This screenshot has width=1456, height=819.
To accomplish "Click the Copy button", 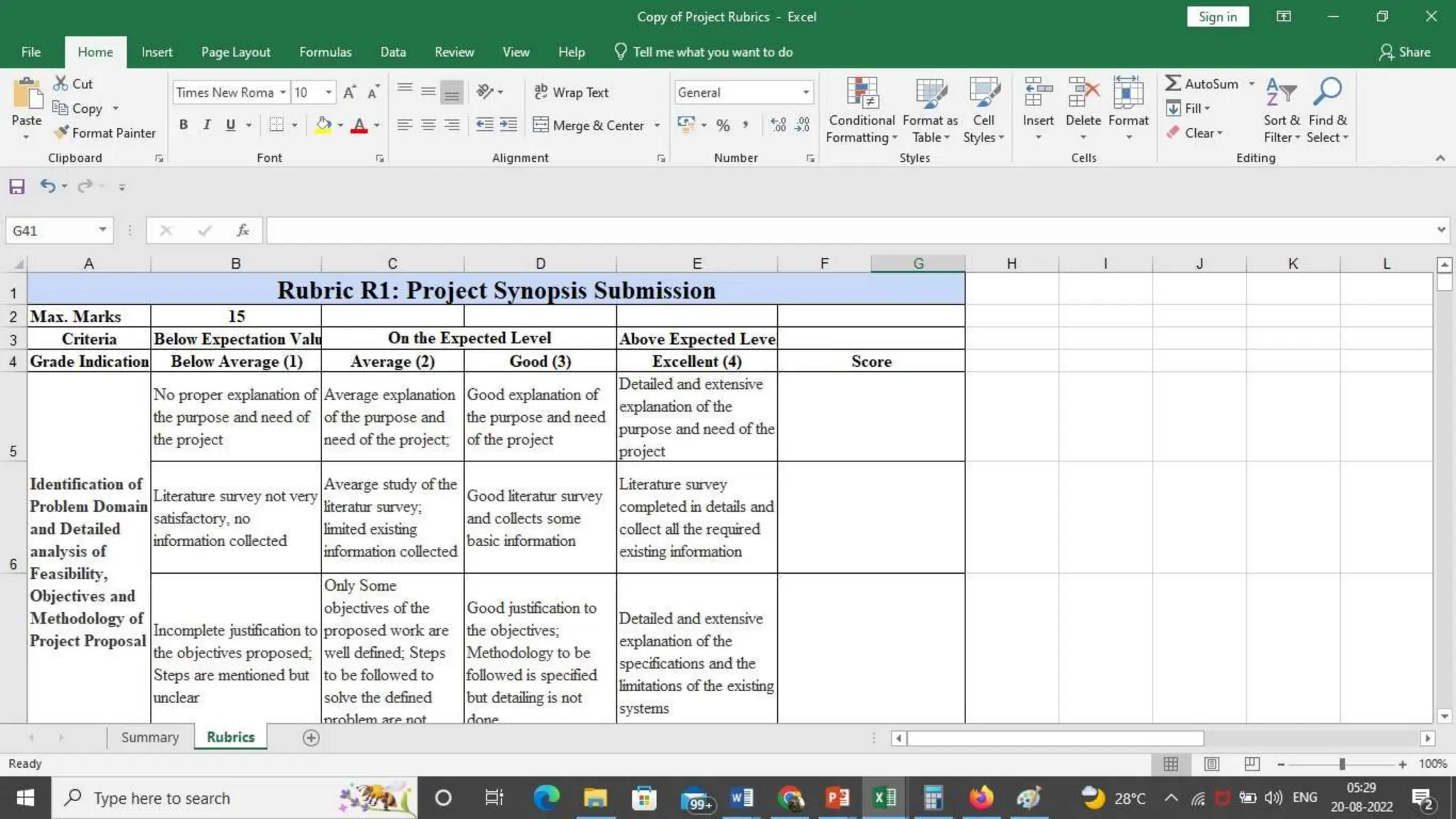I will point(78,108).
